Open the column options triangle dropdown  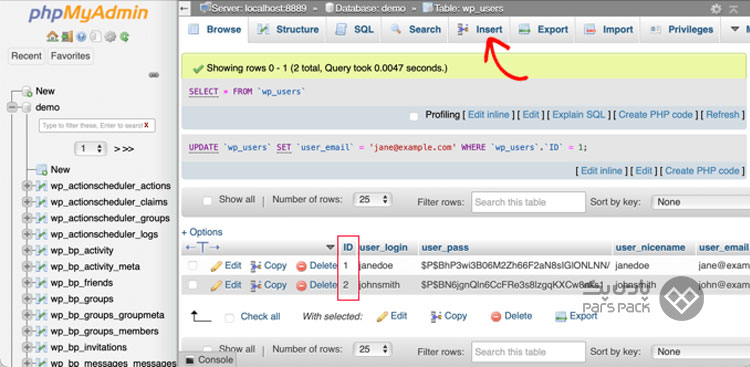click(330, 247)
